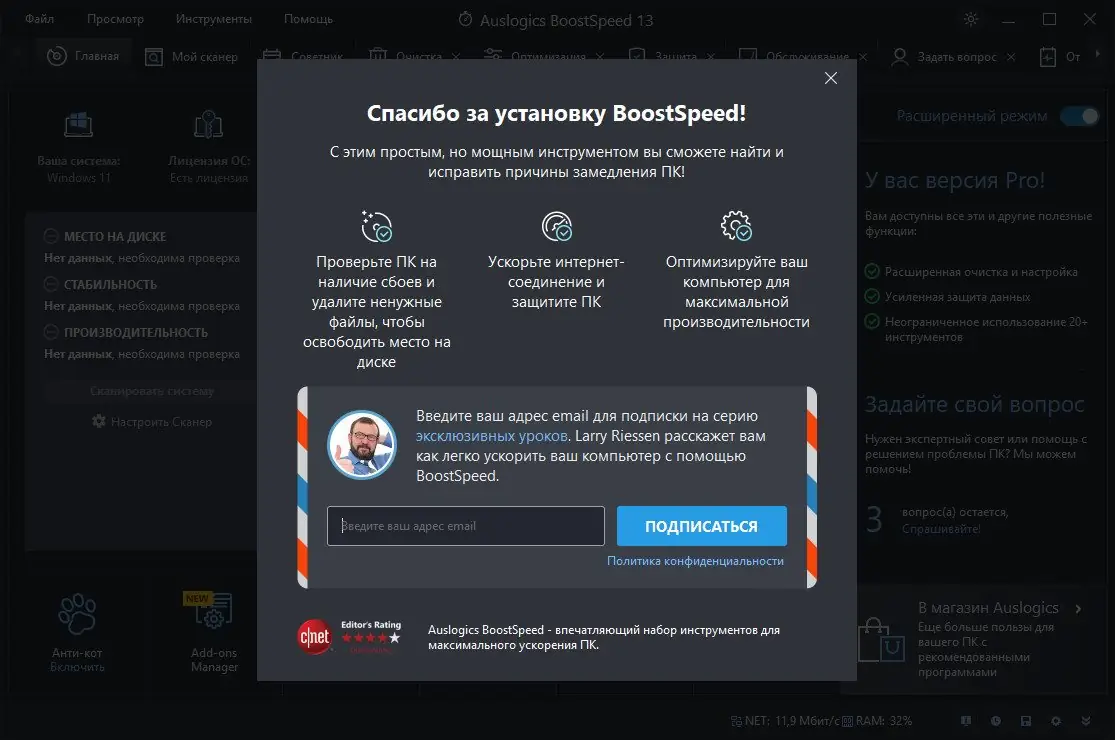1115x740 pixels.
Task: Click the Главная tab speedometer icon
Action: (x=57, y=56)
